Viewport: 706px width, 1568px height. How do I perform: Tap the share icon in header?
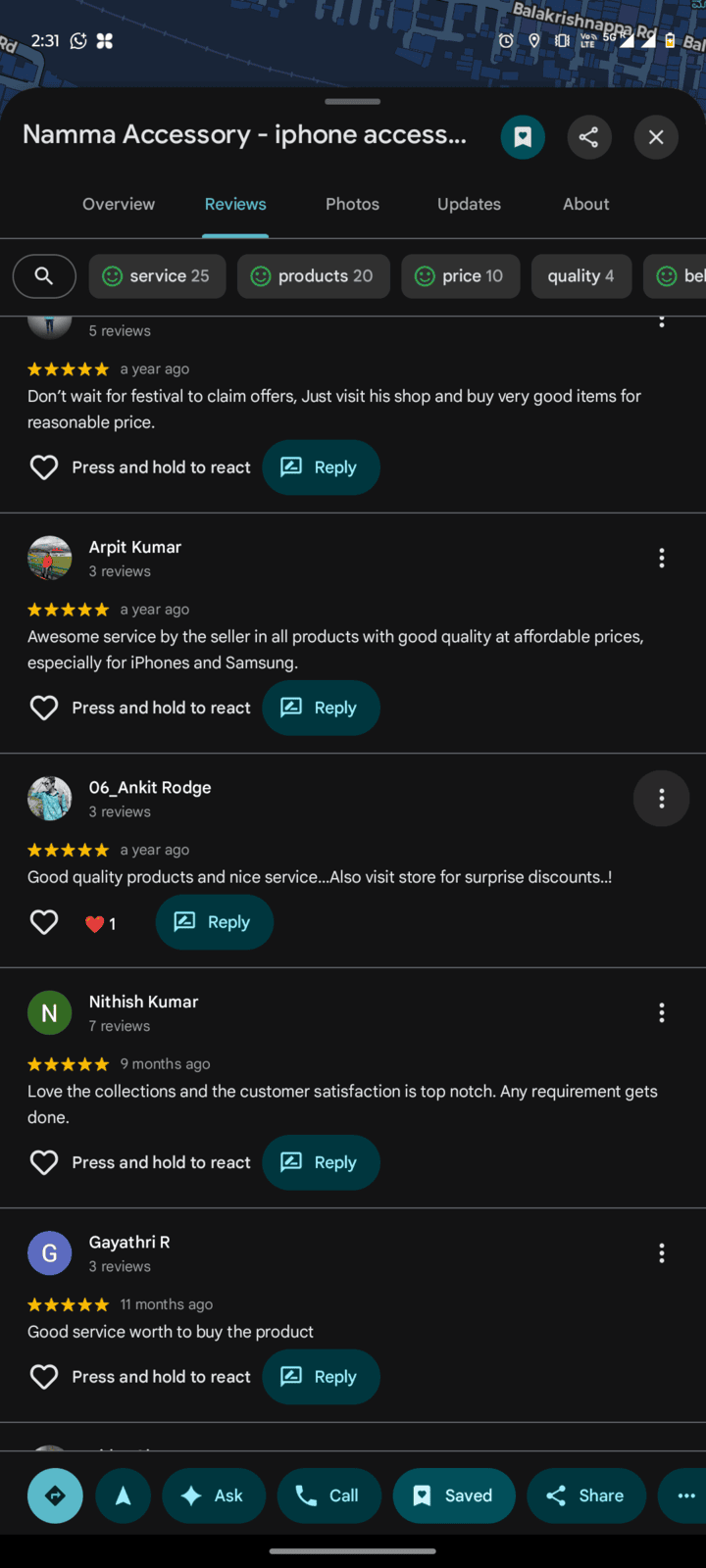588,137
